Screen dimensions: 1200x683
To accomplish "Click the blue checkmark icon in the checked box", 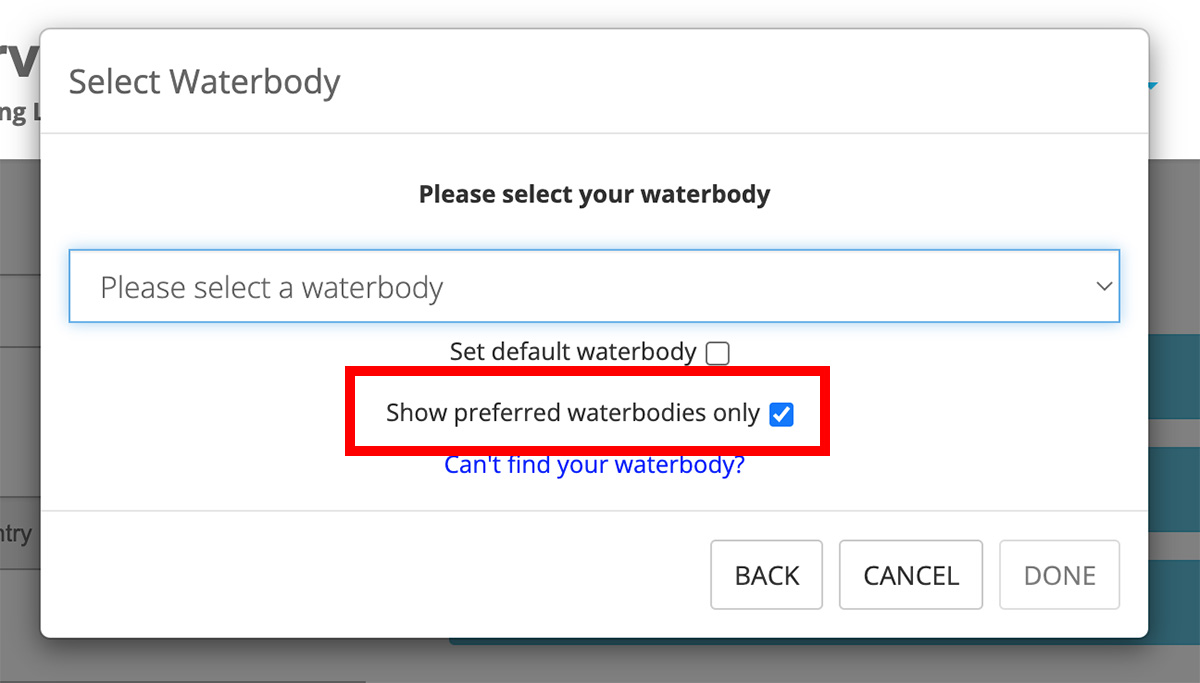I will coord(781,414).
